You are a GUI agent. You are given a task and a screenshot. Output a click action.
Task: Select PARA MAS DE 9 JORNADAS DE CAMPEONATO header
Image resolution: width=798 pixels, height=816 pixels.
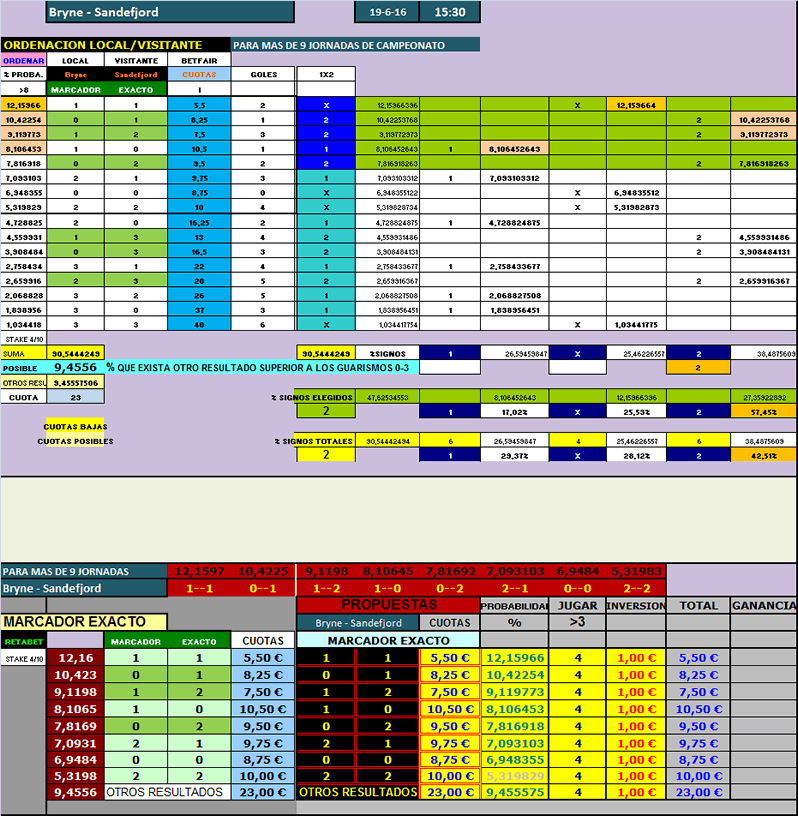point(356,45)
